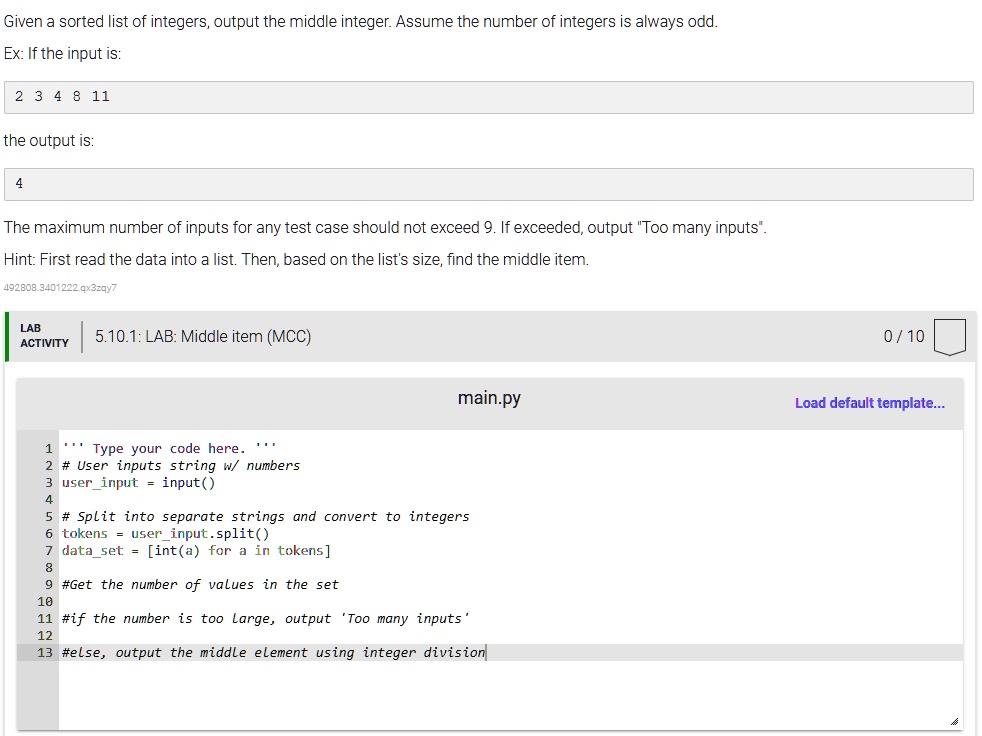Click the editor resize grip in bottom corner
Screen dimensions: 982x736
point(953,721)
